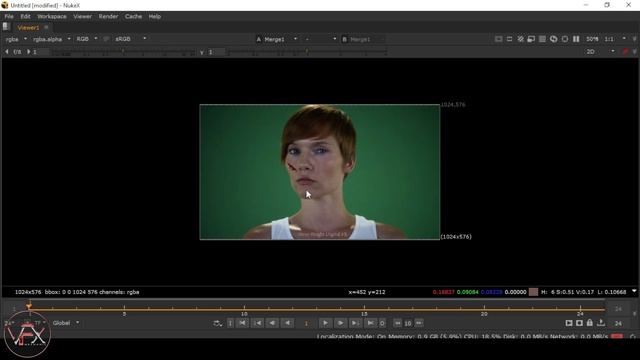The width and height of the screenshot is (640, 360).
Task: Click the in-point I button
Action: tap(230, 323)
